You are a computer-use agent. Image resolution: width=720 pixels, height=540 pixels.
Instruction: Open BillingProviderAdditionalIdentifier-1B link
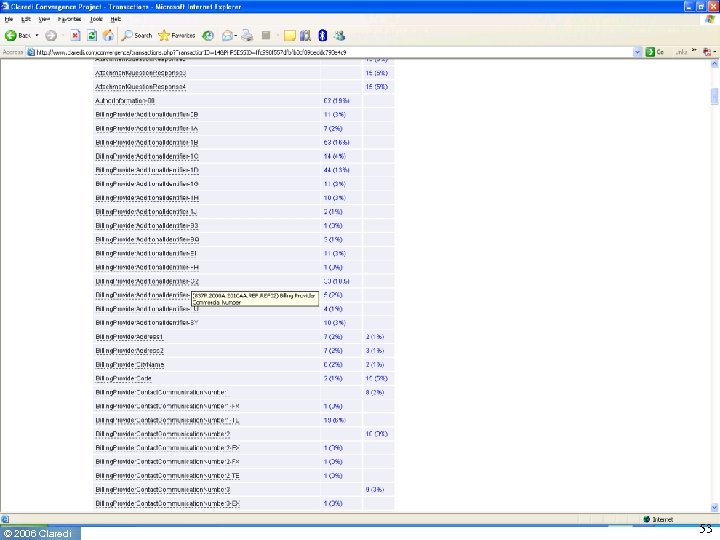(146, 142)
